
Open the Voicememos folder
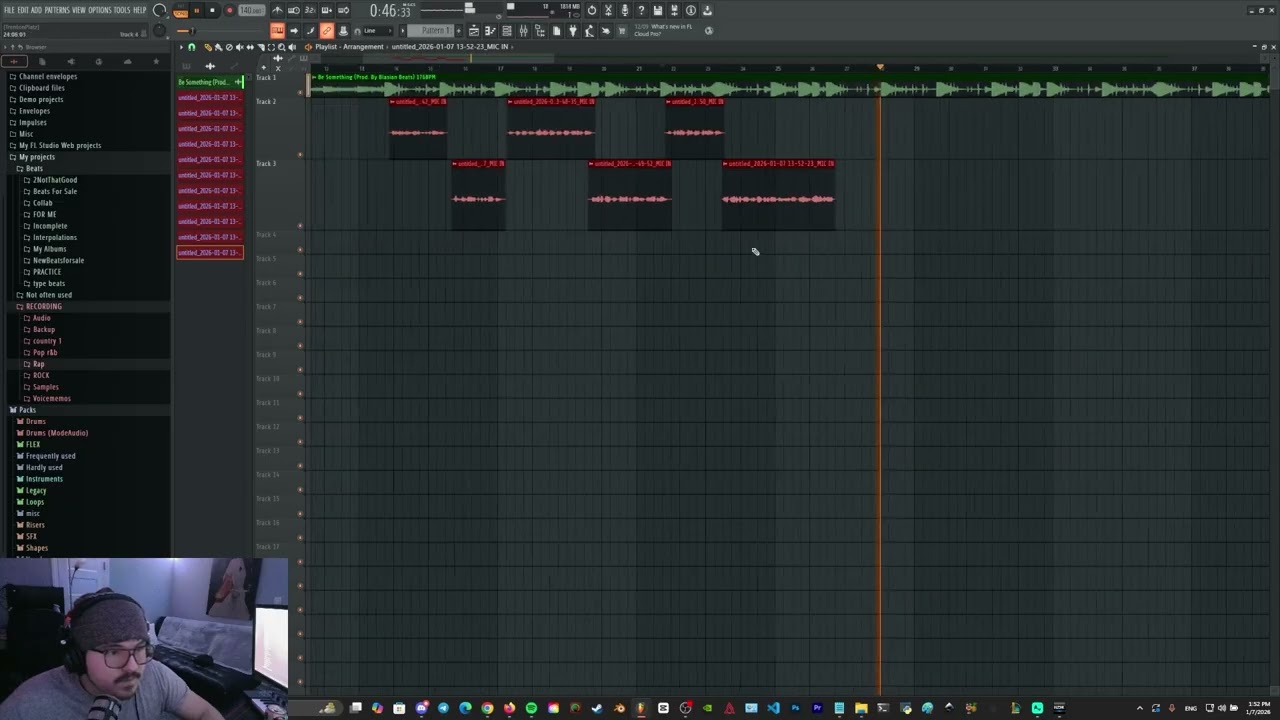[x=51, y=398]
